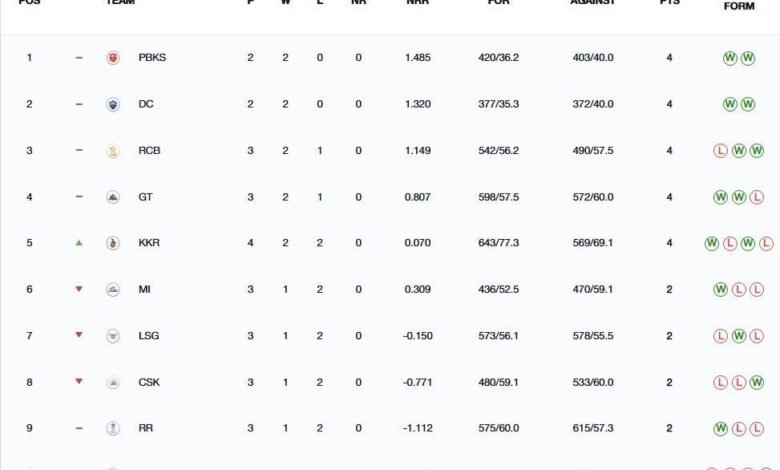Click the MI team logo
This screenshot has height=470, width=780.
[113, 289]
